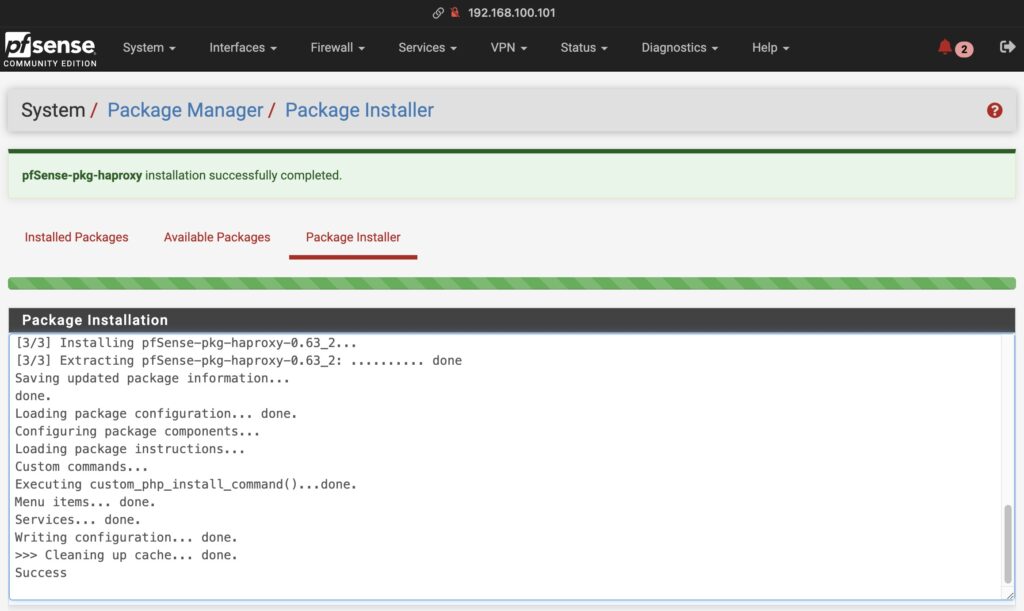Click the logout arrow icon

(1007, 46)
